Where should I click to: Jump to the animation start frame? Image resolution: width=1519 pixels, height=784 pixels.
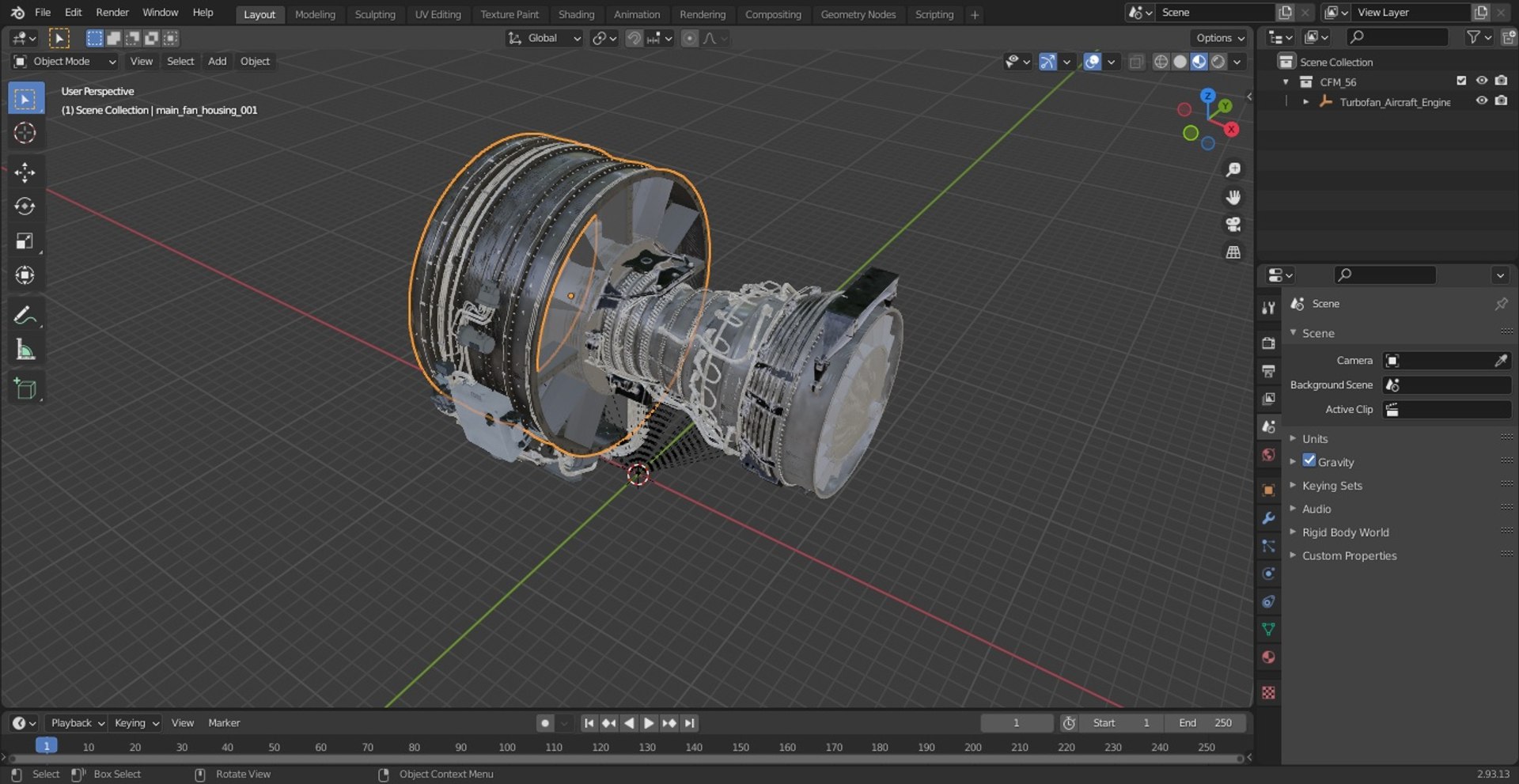(x=589, y=723)
